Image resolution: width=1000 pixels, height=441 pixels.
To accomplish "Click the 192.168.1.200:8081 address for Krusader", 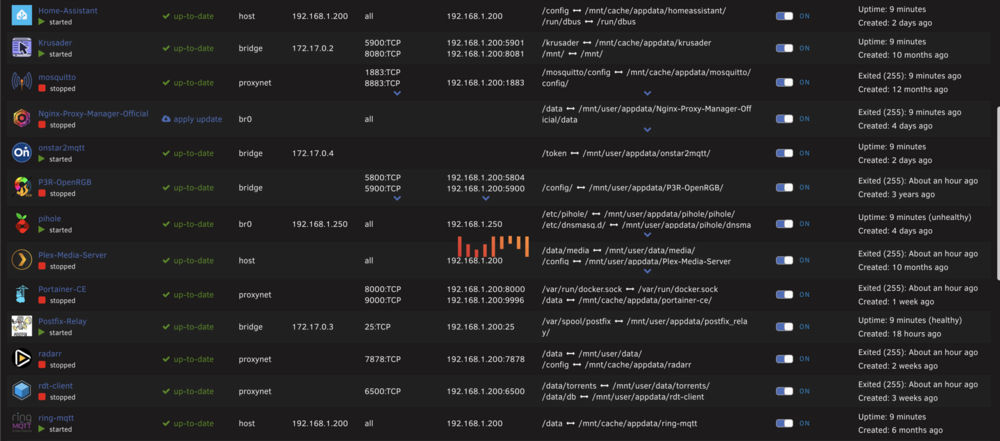I will tap(486, 54).
